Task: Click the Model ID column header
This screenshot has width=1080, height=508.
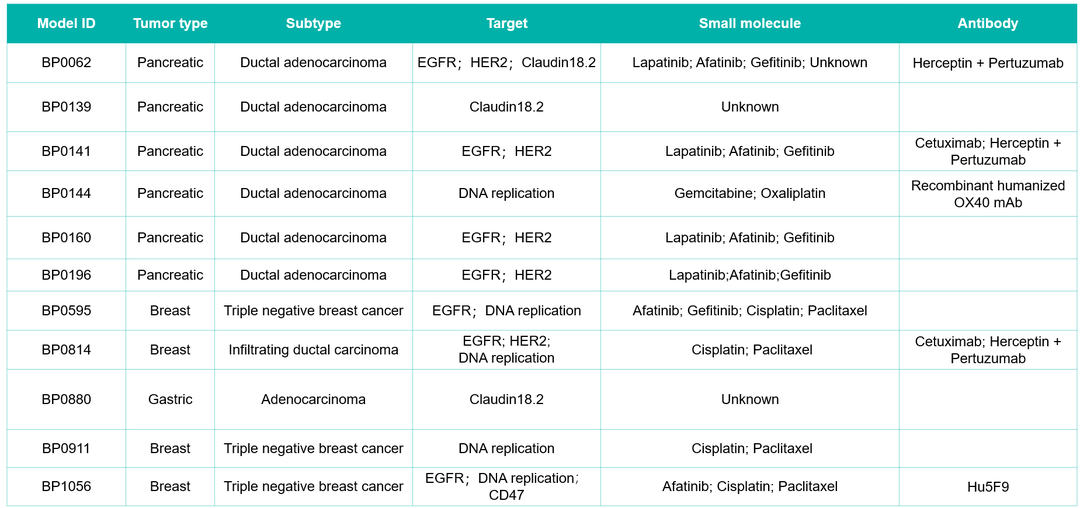Action: (x=66, y=23)
